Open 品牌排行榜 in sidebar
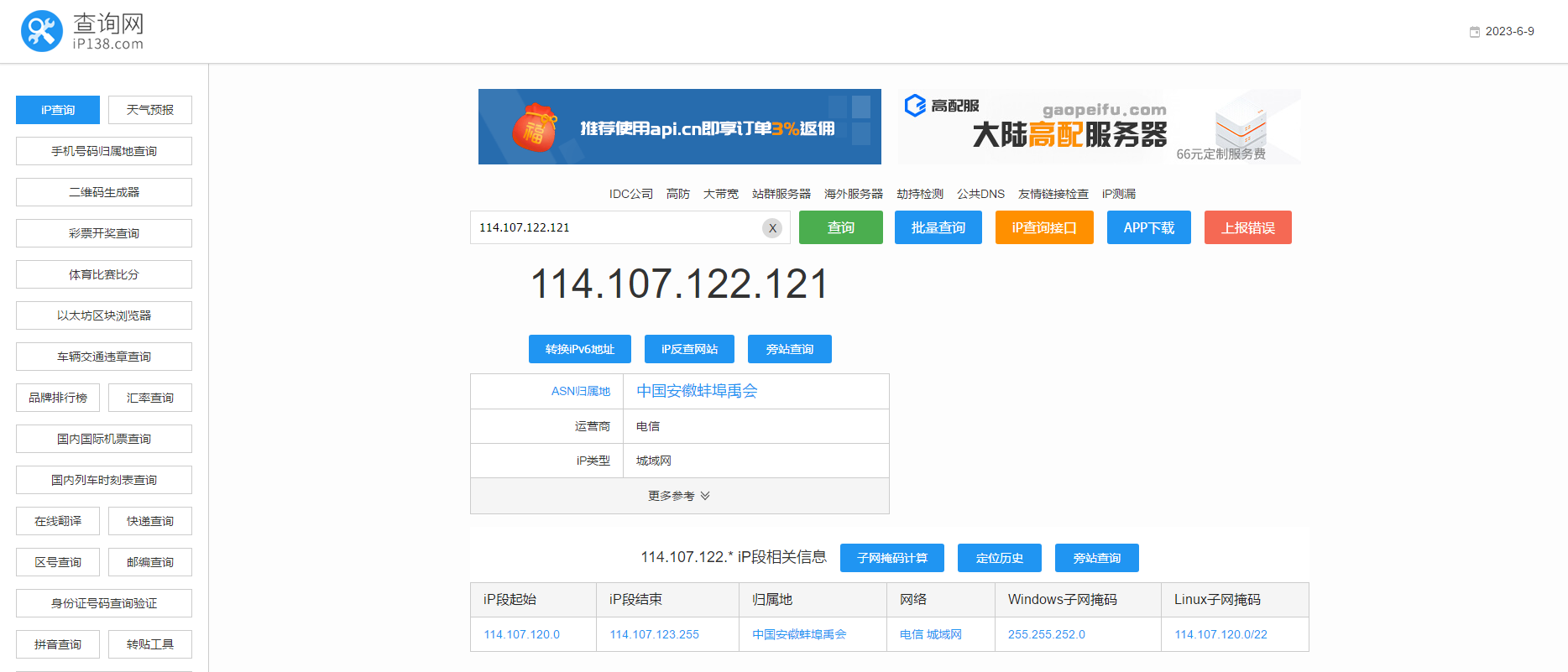Screen dimensions: 1568x672 (x=58, y=398)
